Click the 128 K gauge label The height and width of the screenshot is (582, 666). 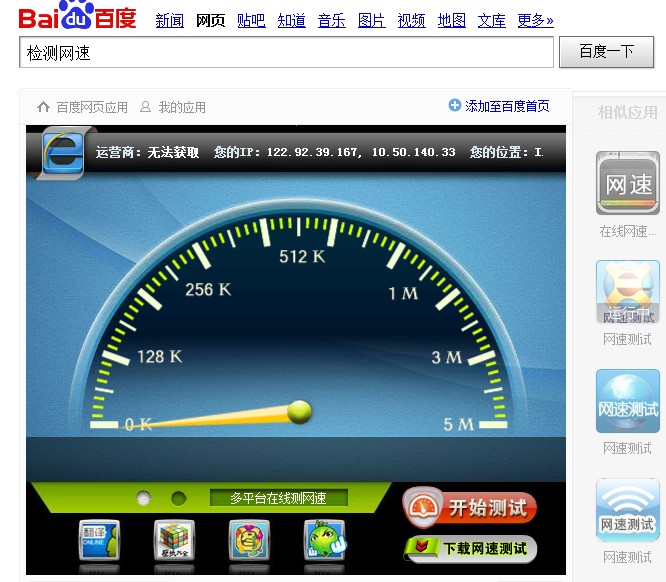point(160,356)
